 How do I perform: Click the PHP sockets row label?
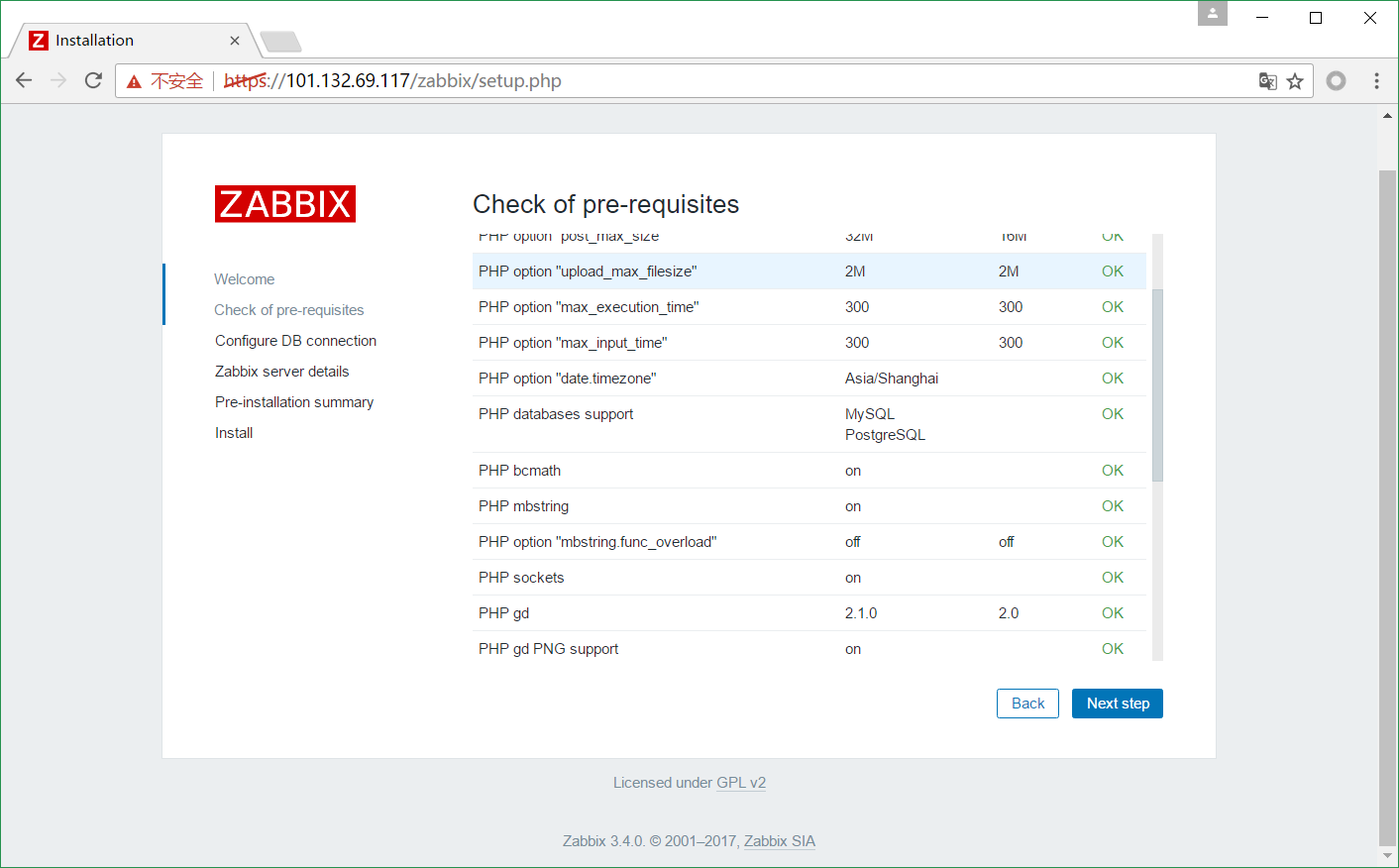521,578
